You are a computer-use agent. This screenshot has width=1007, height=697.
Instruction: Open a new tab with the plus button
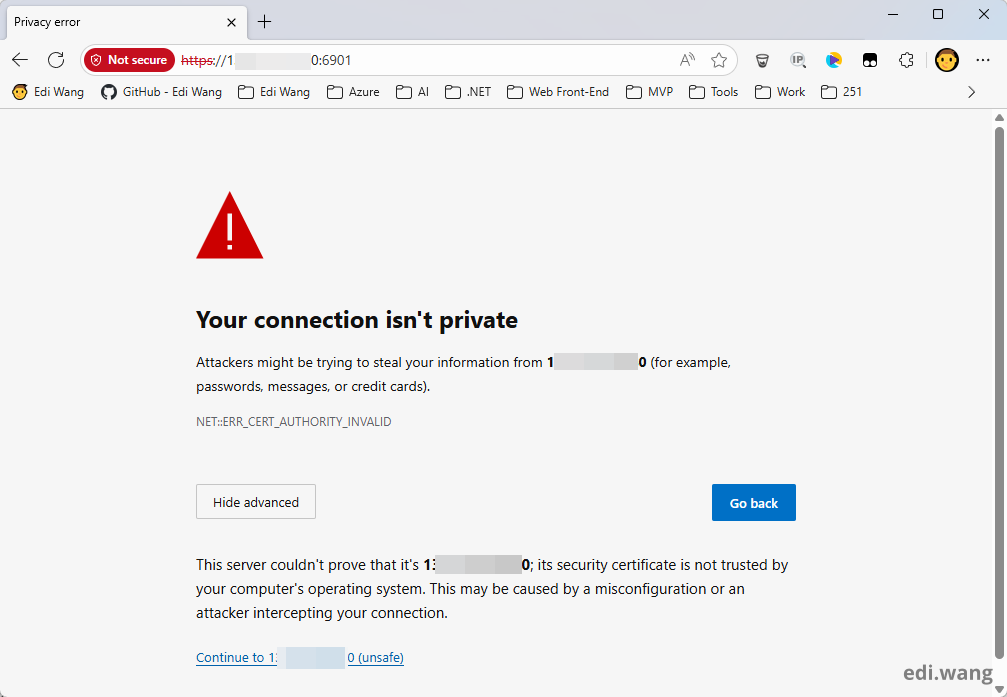point(264,22)
